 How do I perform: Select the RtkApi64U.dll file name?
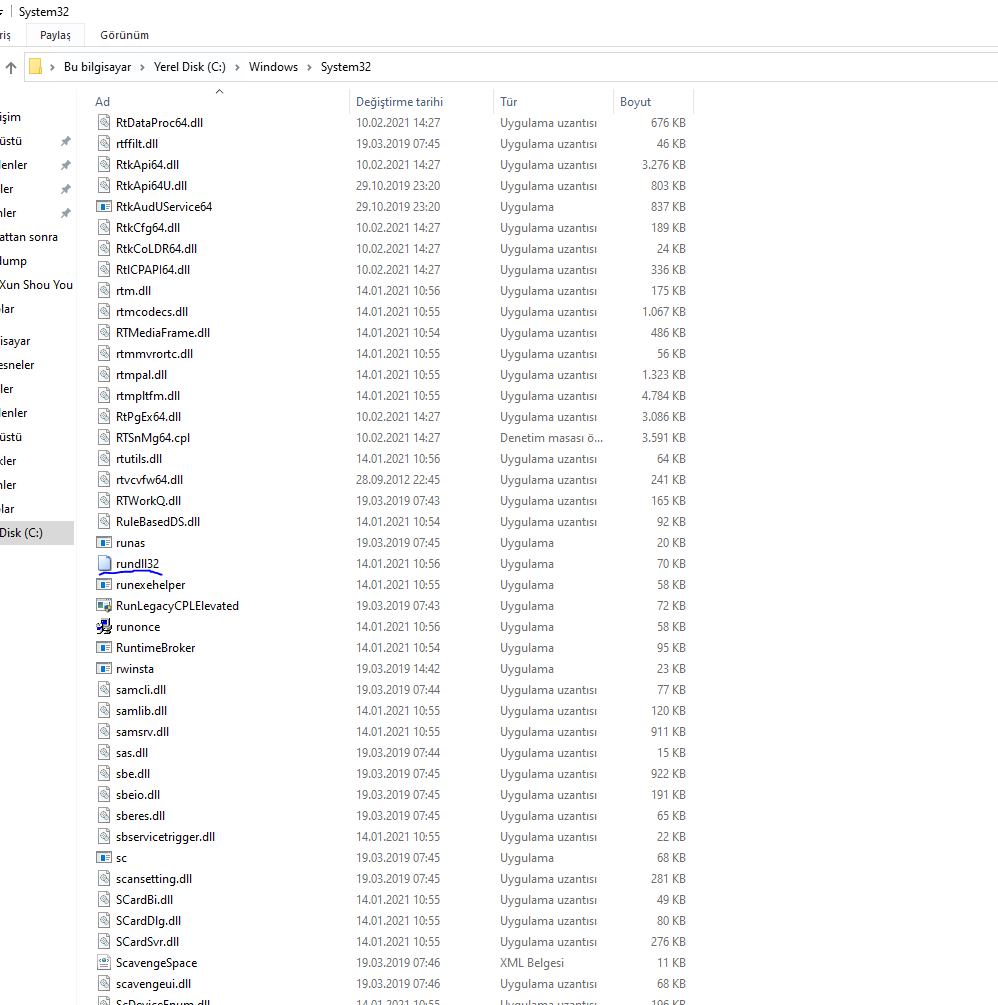[151, 186]
